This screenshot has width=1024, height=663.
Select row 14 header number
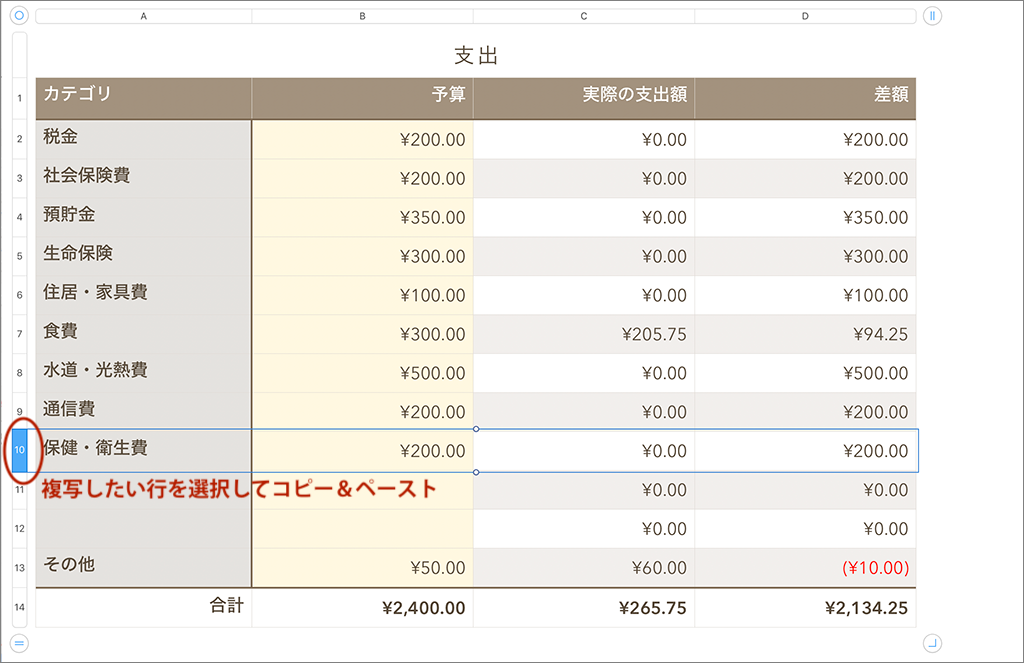pyautogui.click(x=20, y=607)
